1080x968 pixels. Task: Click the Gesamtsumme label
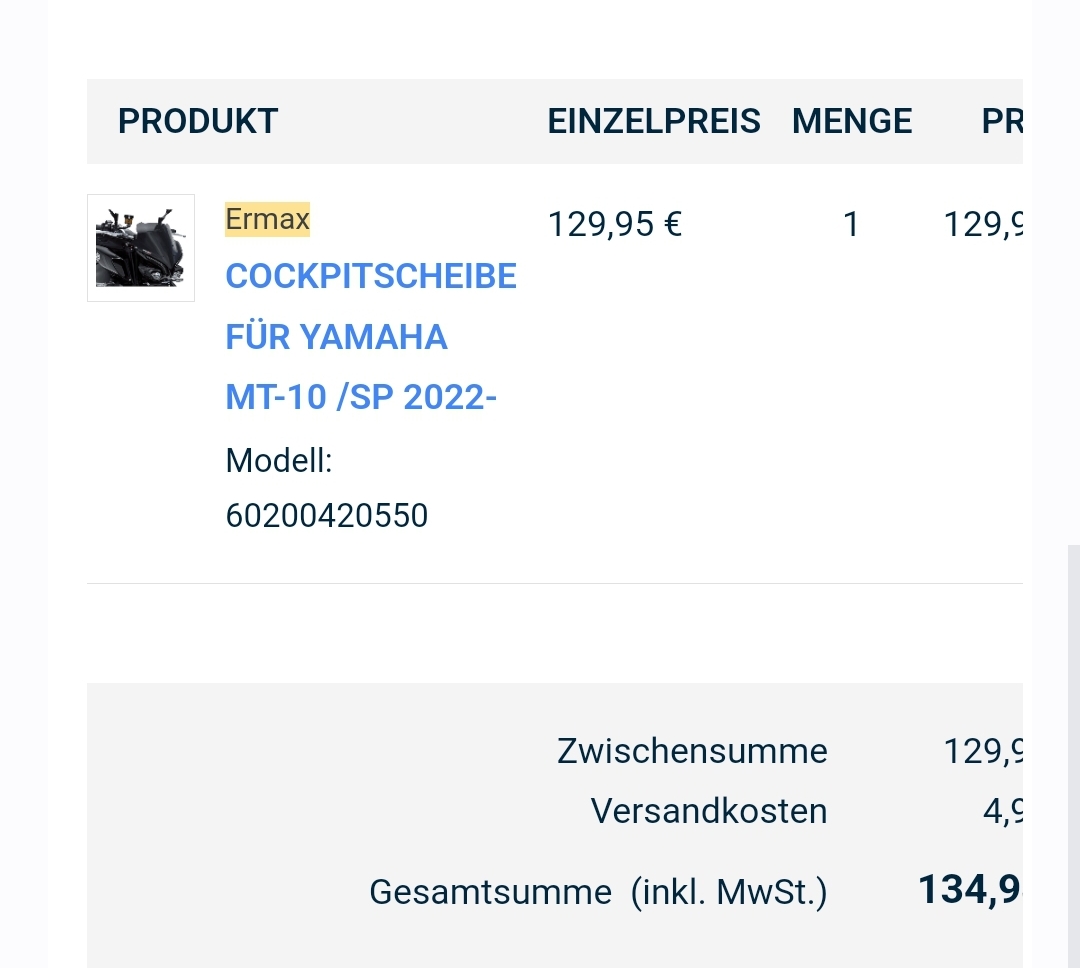490,891
